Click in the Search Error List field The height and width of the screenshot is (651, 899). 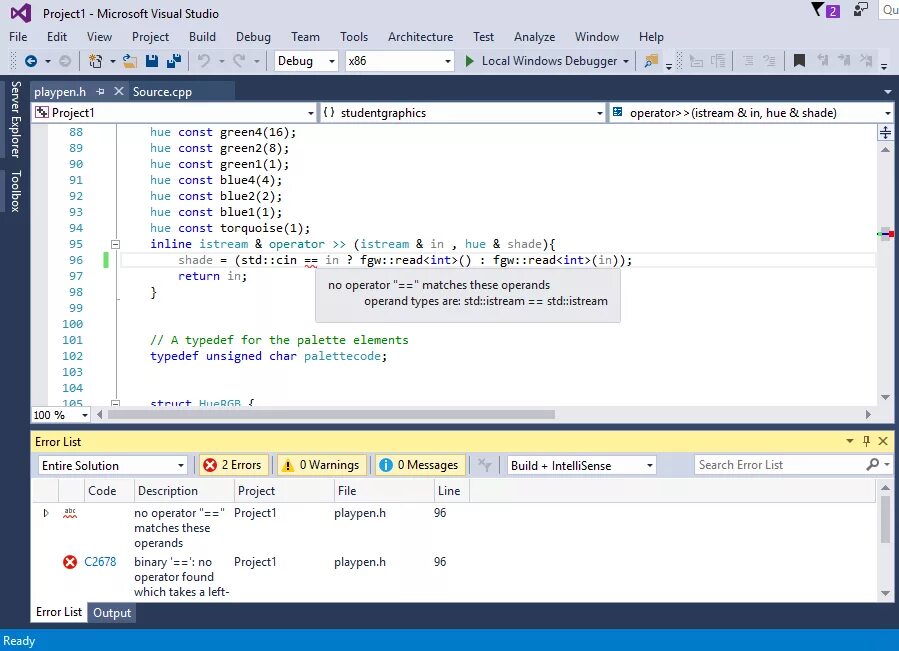pyautogui.click(x=780, y=465)
